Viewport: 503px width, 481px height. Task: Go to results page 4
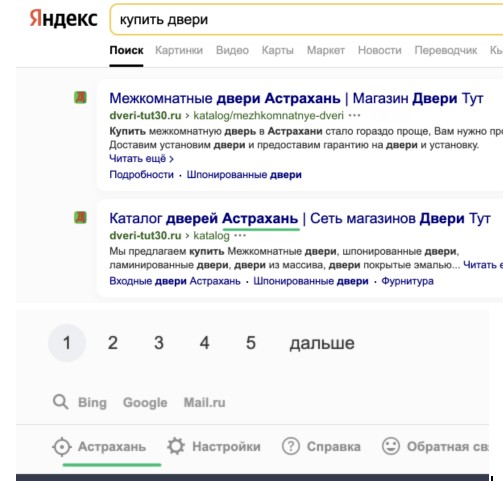pos(204,343)
